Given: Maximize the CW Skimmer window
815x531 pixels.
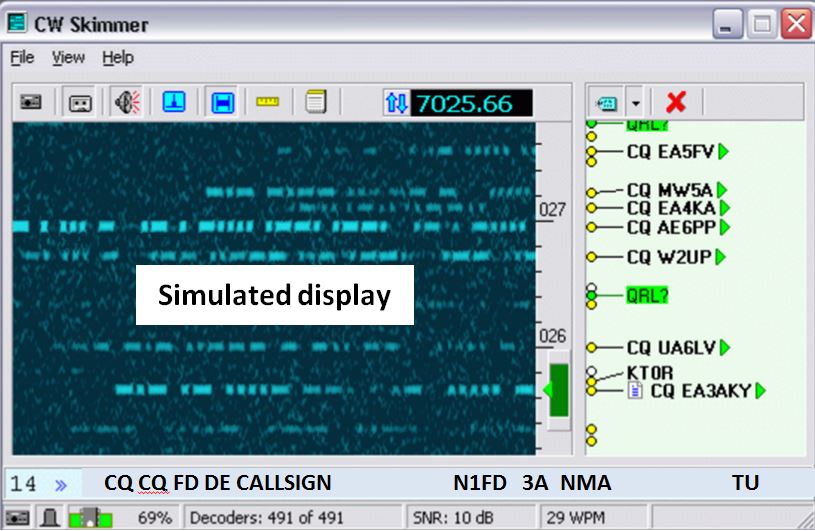Looking at the screenshot, I should 762,24.
